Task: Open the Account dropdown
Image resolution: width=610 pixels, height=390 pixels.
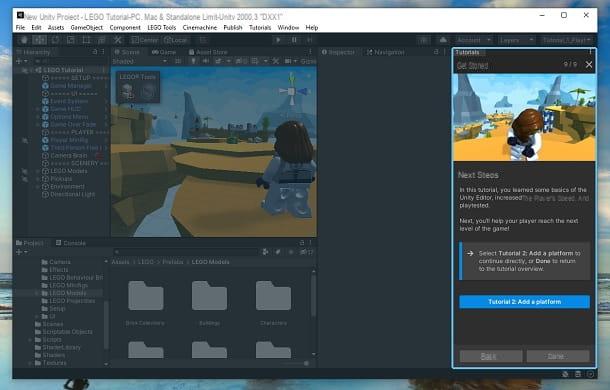Action: pos(473,40)
